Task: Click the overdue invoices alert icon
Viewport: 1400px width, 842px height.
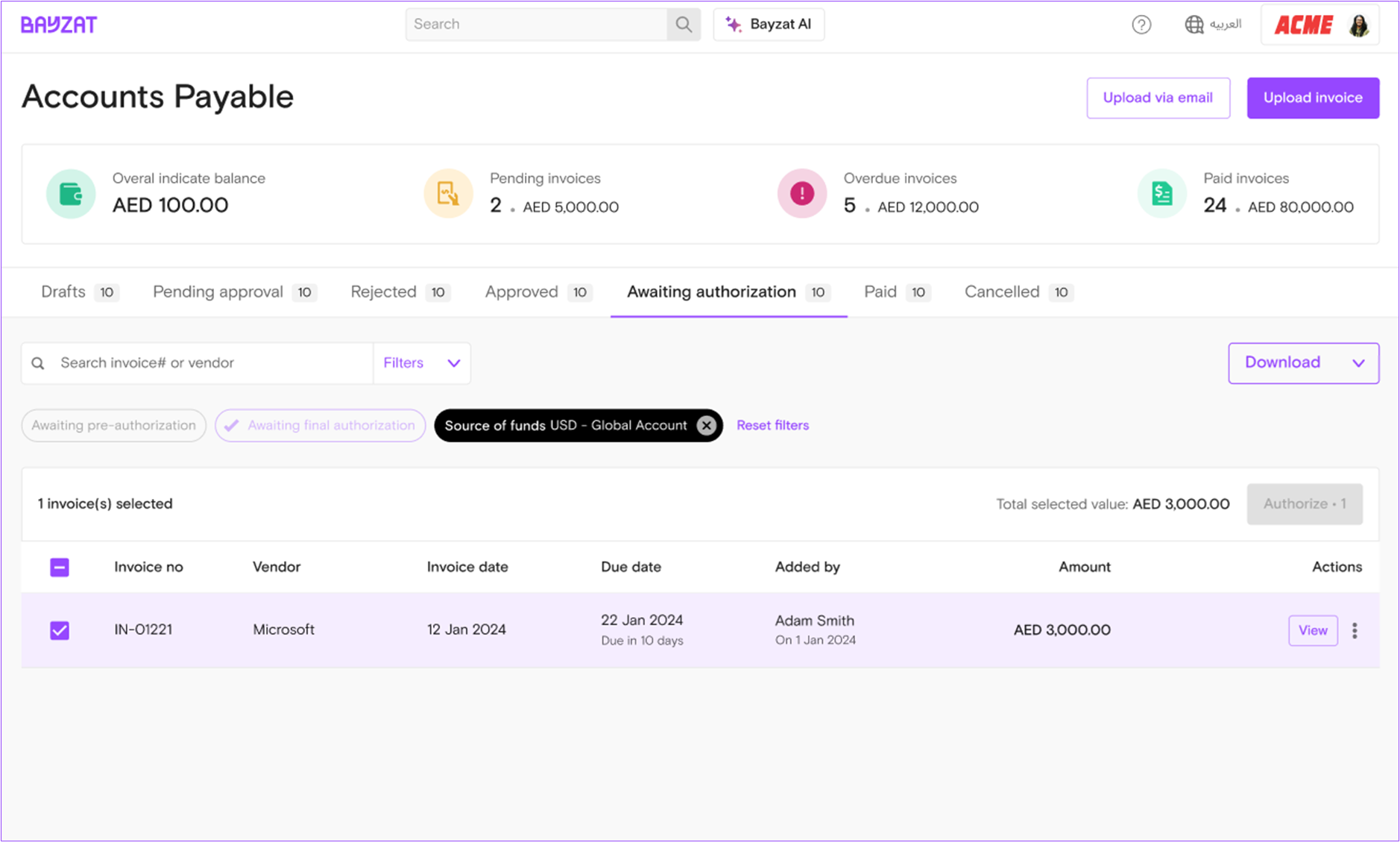Action: coord(801,194)
